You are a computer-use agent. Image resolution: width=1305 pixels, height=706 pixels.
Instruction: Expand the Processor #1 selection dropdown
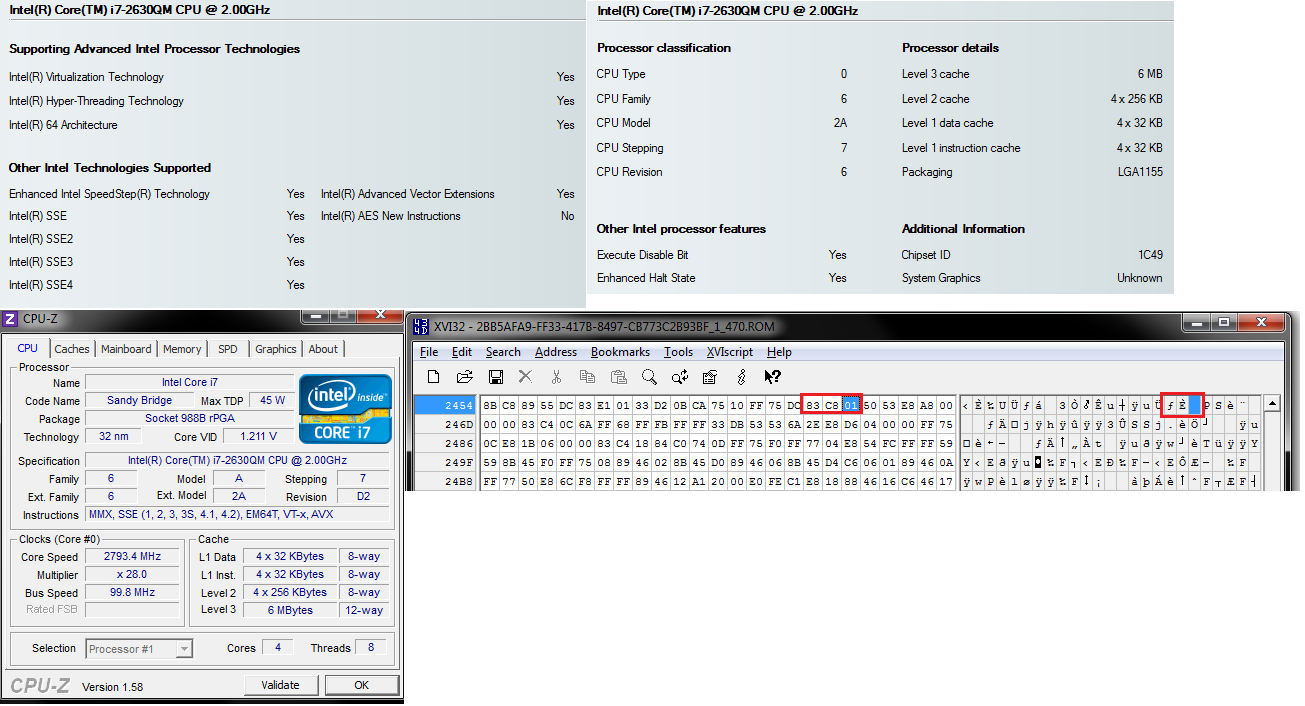point(184,649)
